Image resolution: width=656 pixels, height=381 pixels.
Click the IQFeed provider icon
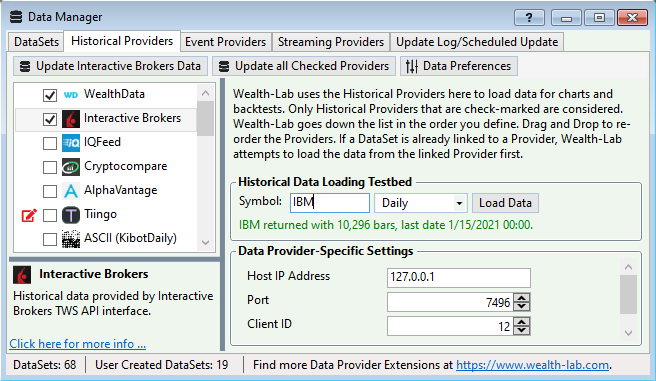(71, 143)
